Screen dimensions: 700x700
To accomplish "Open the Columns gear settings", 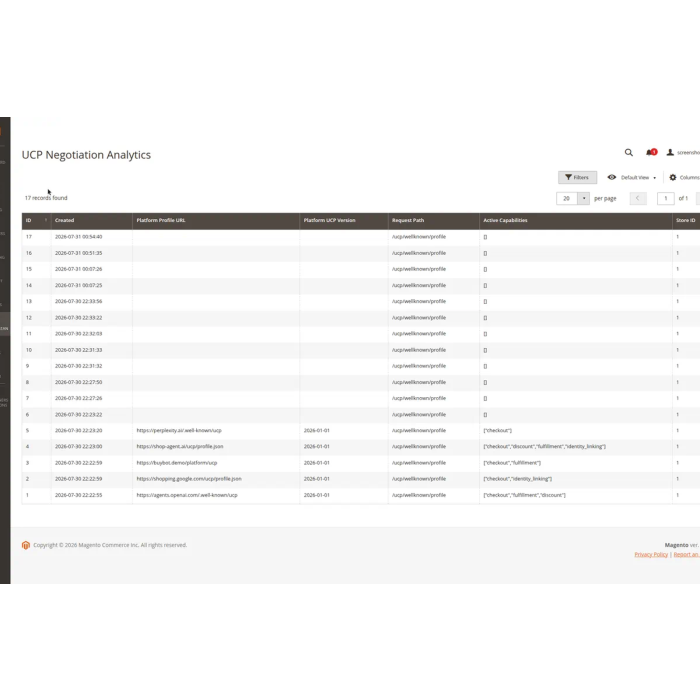I will (x=684, y=177).
